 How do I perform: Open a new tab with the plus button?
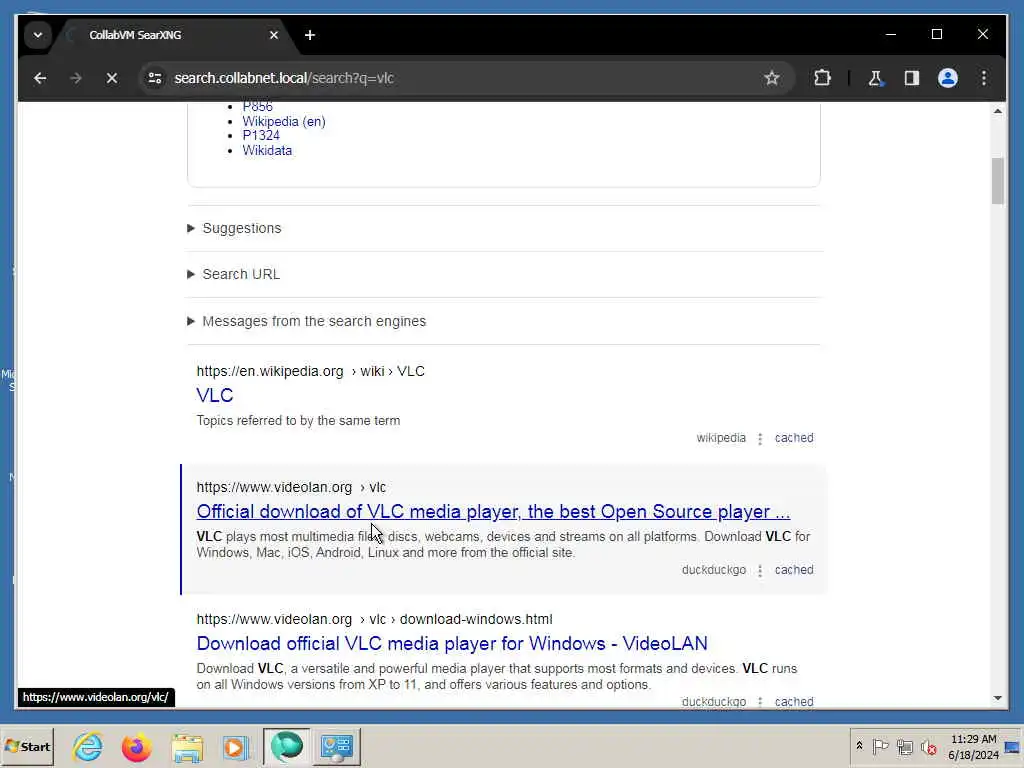[x=310, y=35]
